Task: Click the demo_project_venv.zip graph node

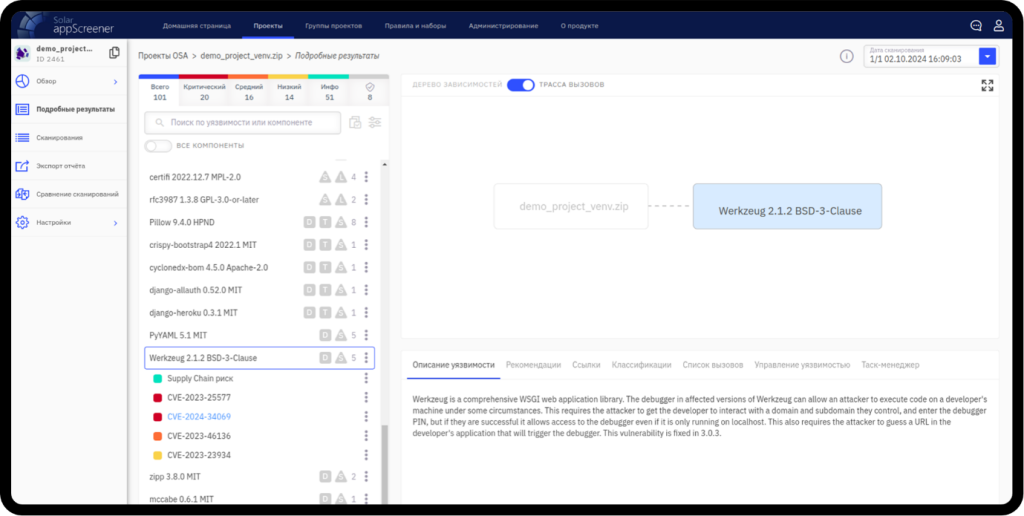Action: [x=571, y=206]
